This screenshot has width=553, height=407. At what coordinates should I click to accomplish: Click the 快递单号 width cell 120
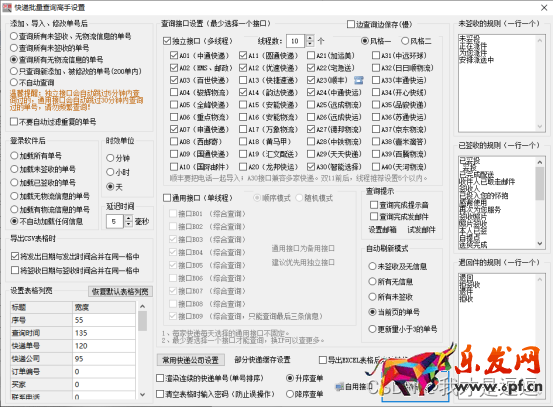tap(104, 346)
